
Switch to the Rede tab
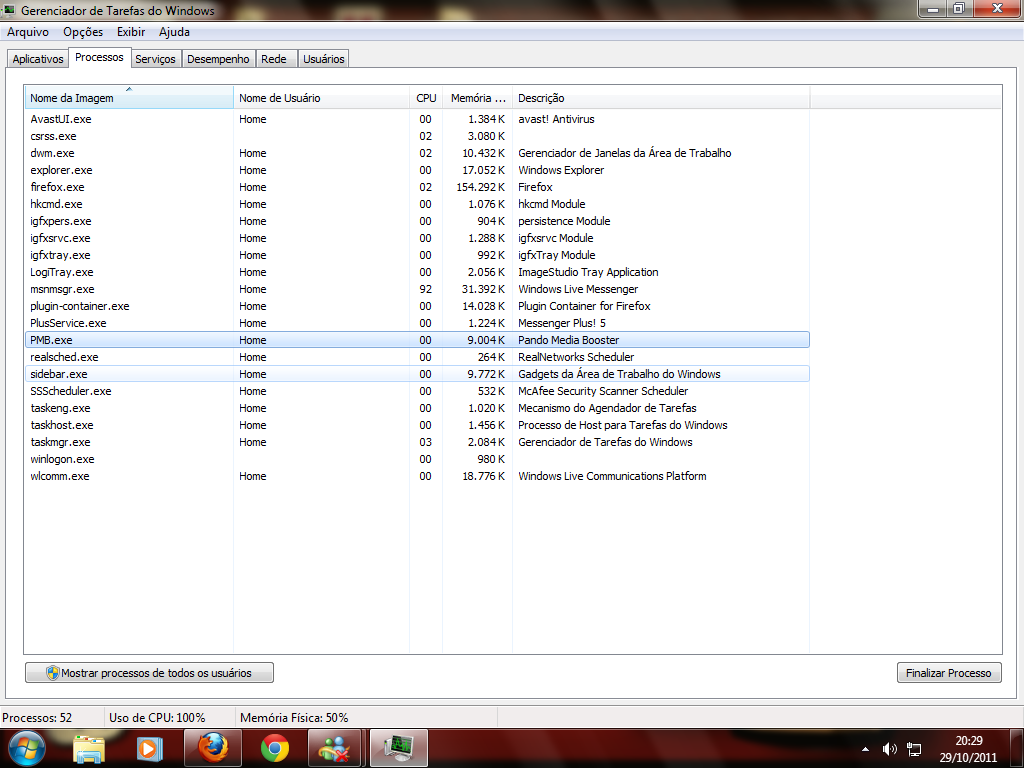click(x=274, y=59)
